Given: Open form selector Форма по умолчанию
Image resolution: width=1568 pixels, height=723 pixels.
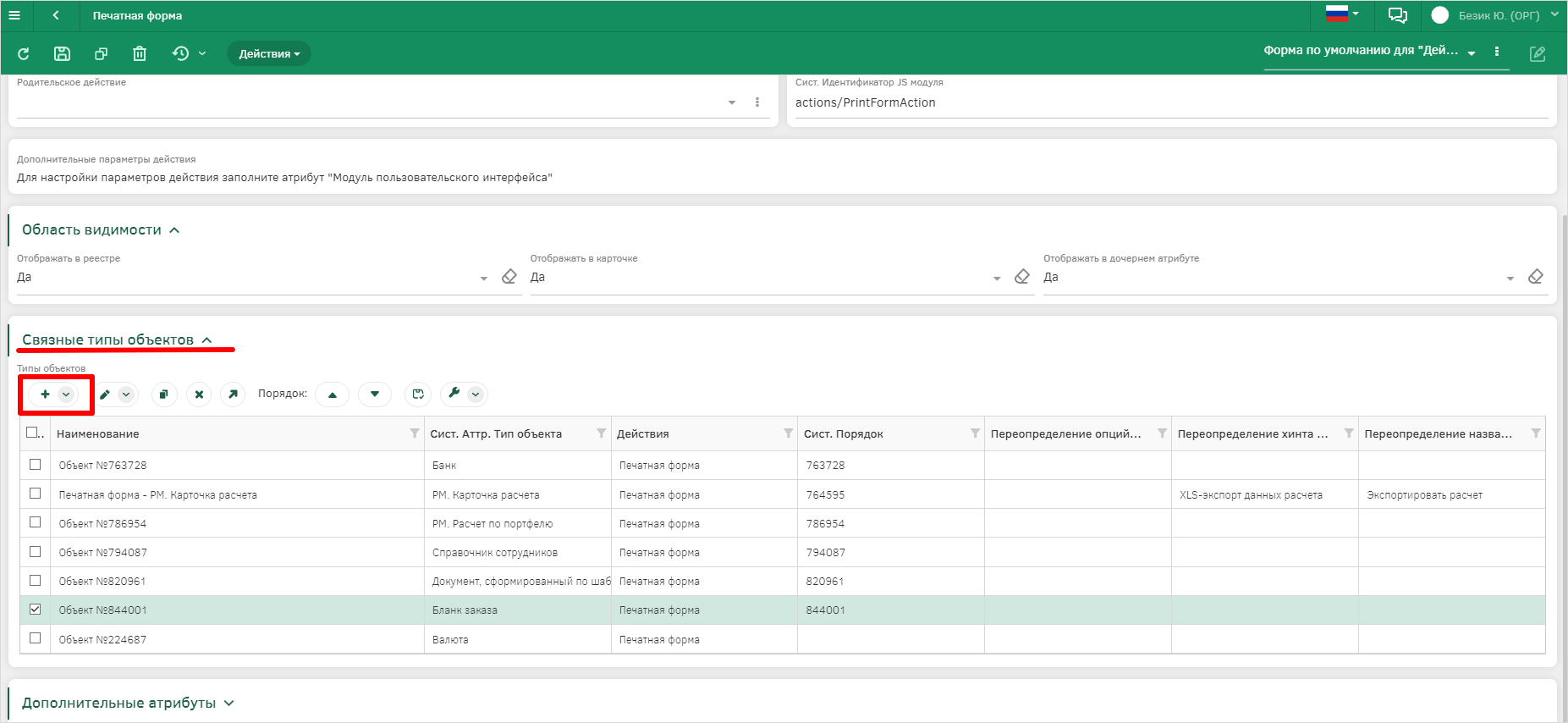Looking at the screenshot, I should [1370, 52].
